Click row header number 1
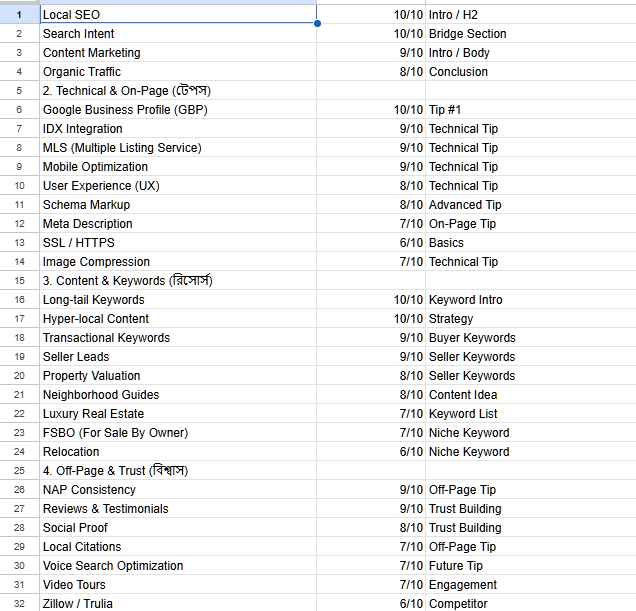636x611 pixels. [x=19, y=15]
